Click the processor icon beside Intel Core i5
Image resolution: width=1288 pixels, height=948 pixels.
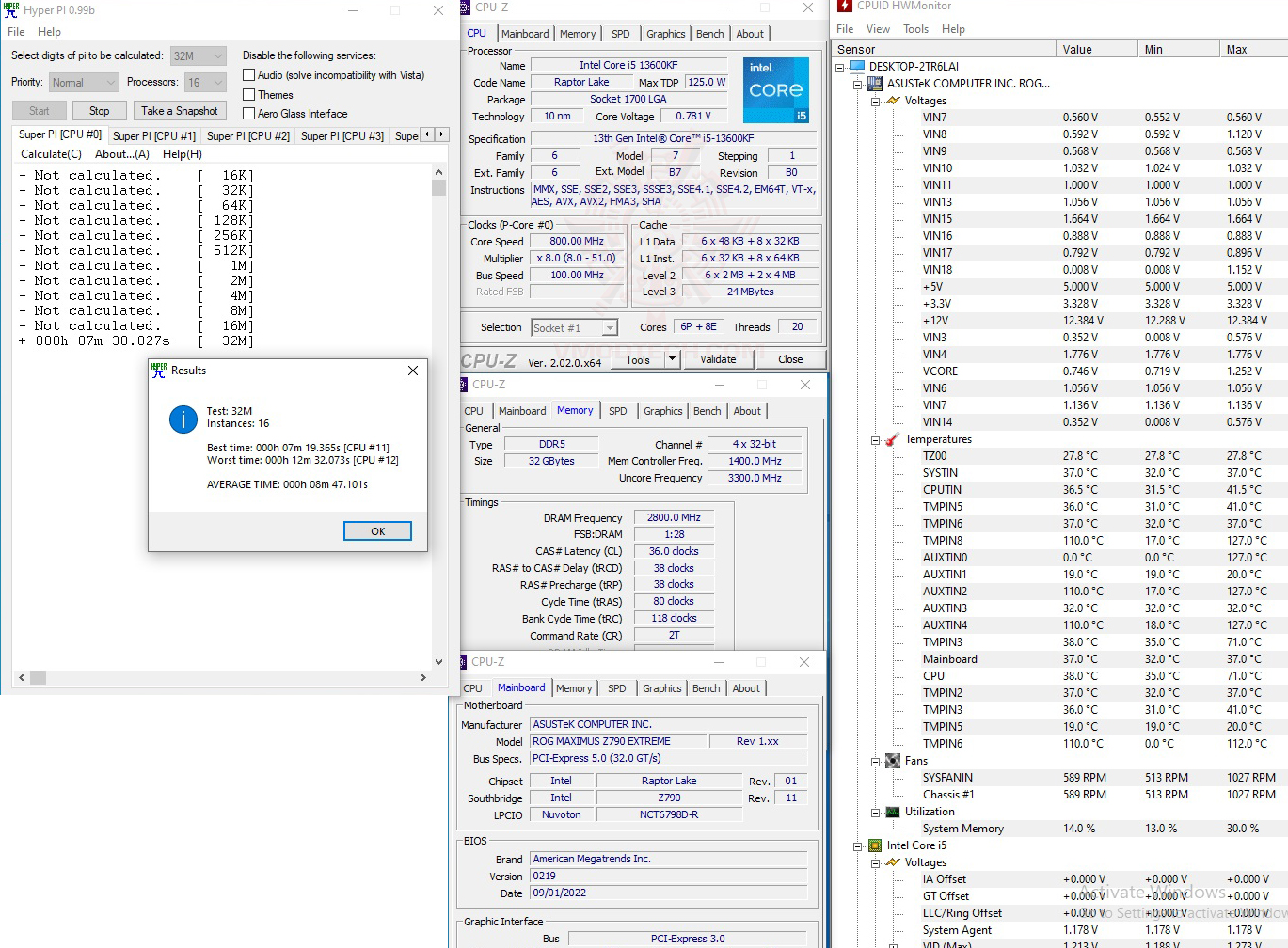[875, 845]
